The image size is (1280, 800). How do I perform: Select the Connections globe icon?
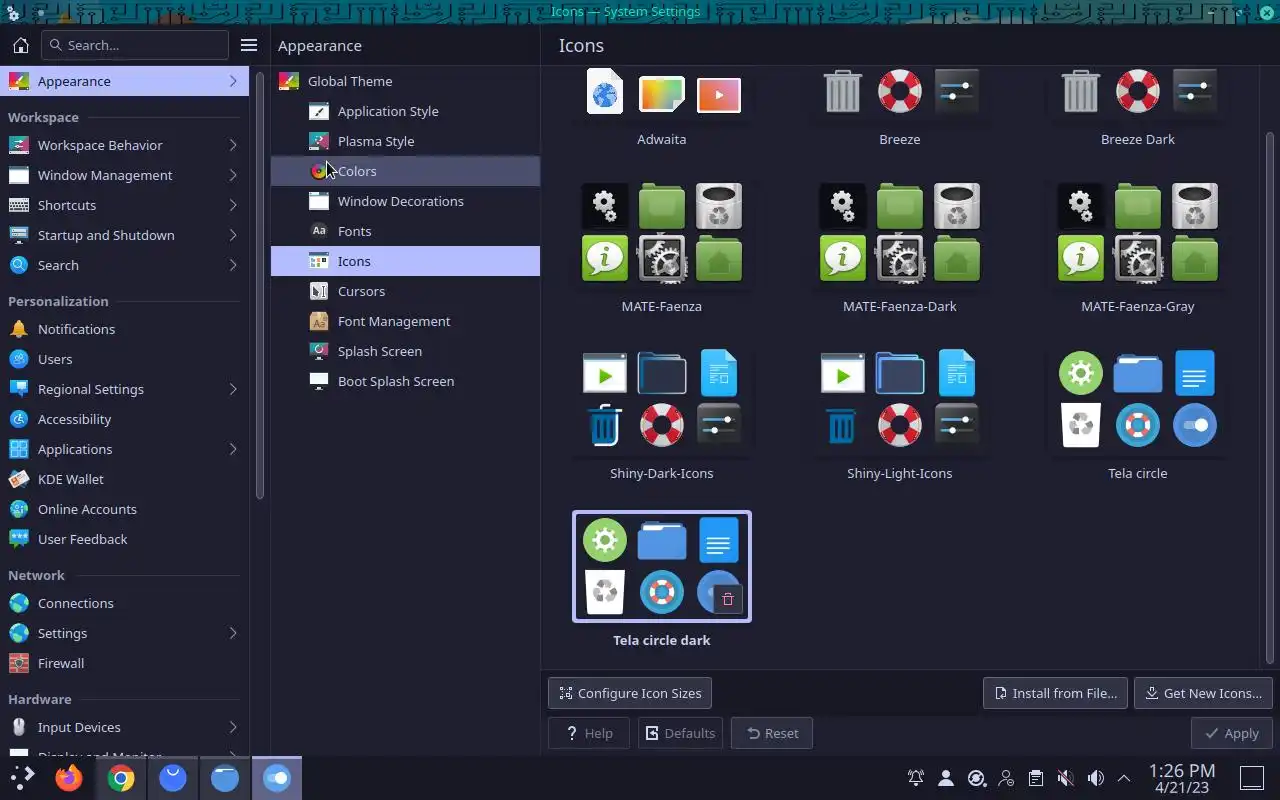tap(18, 603)
